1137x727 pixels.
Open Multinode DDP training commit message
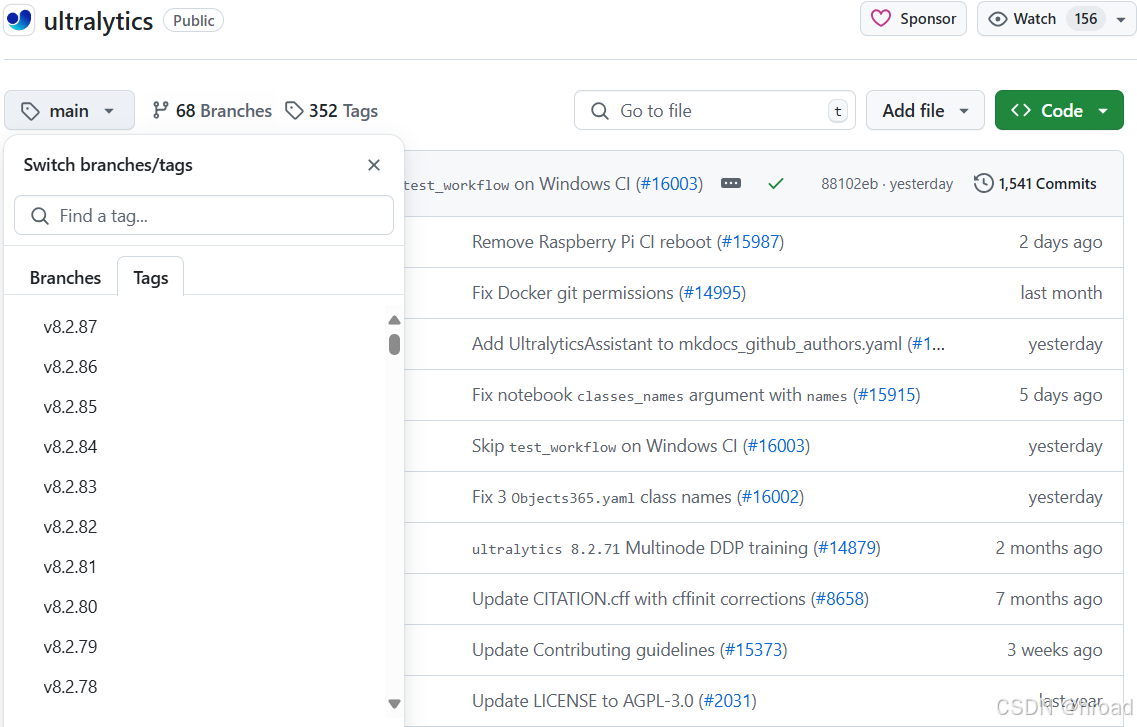(640, 548)
